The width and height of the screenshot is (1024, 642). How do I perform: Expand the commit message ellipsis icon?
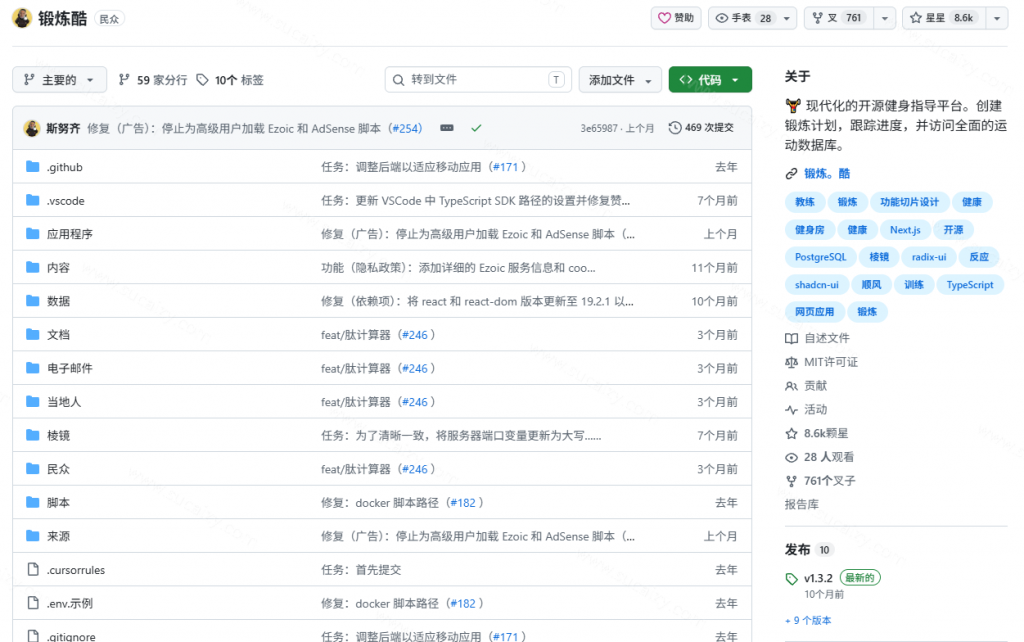pyautogui.click(x=447, y=128)
